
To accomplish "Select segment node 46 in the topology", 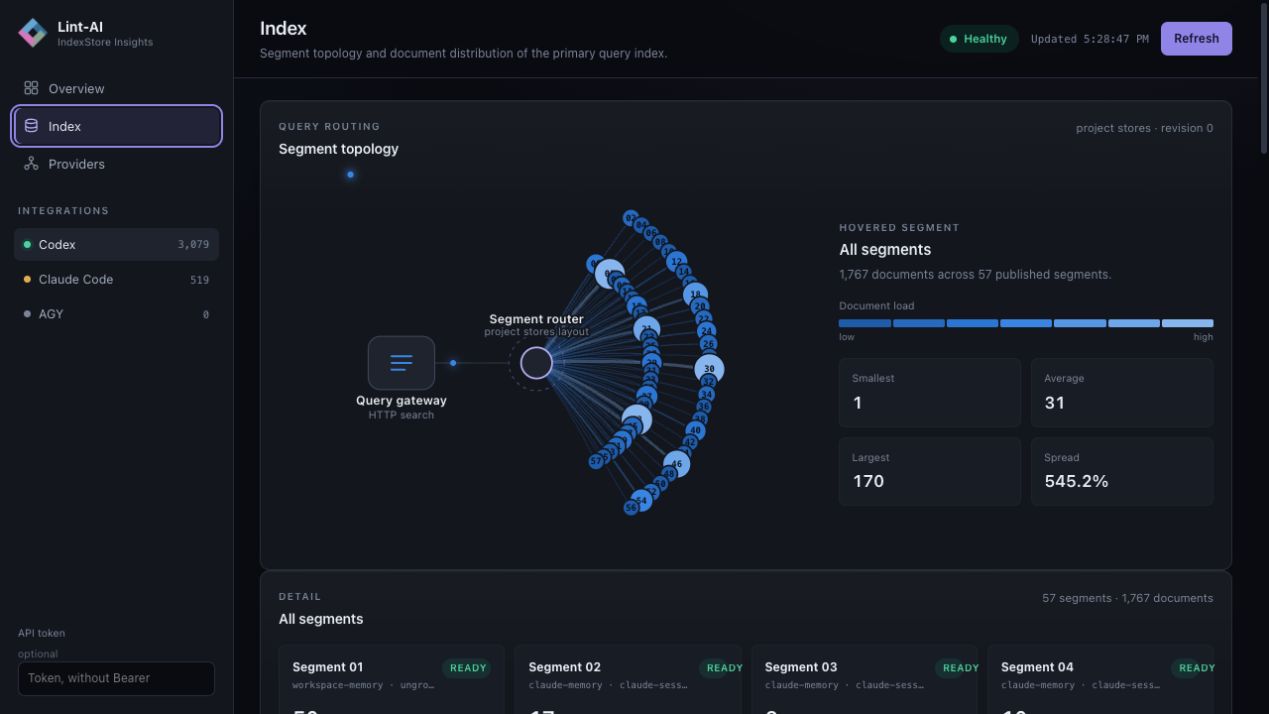I will click(676, 464).
